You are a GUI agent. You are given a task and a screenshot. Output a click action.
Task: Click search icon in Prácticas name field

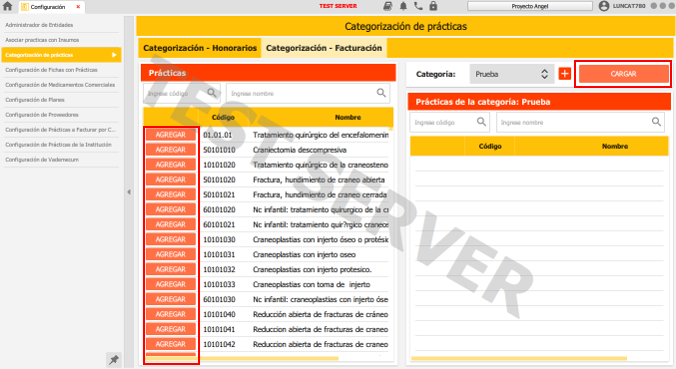point(381,93)
